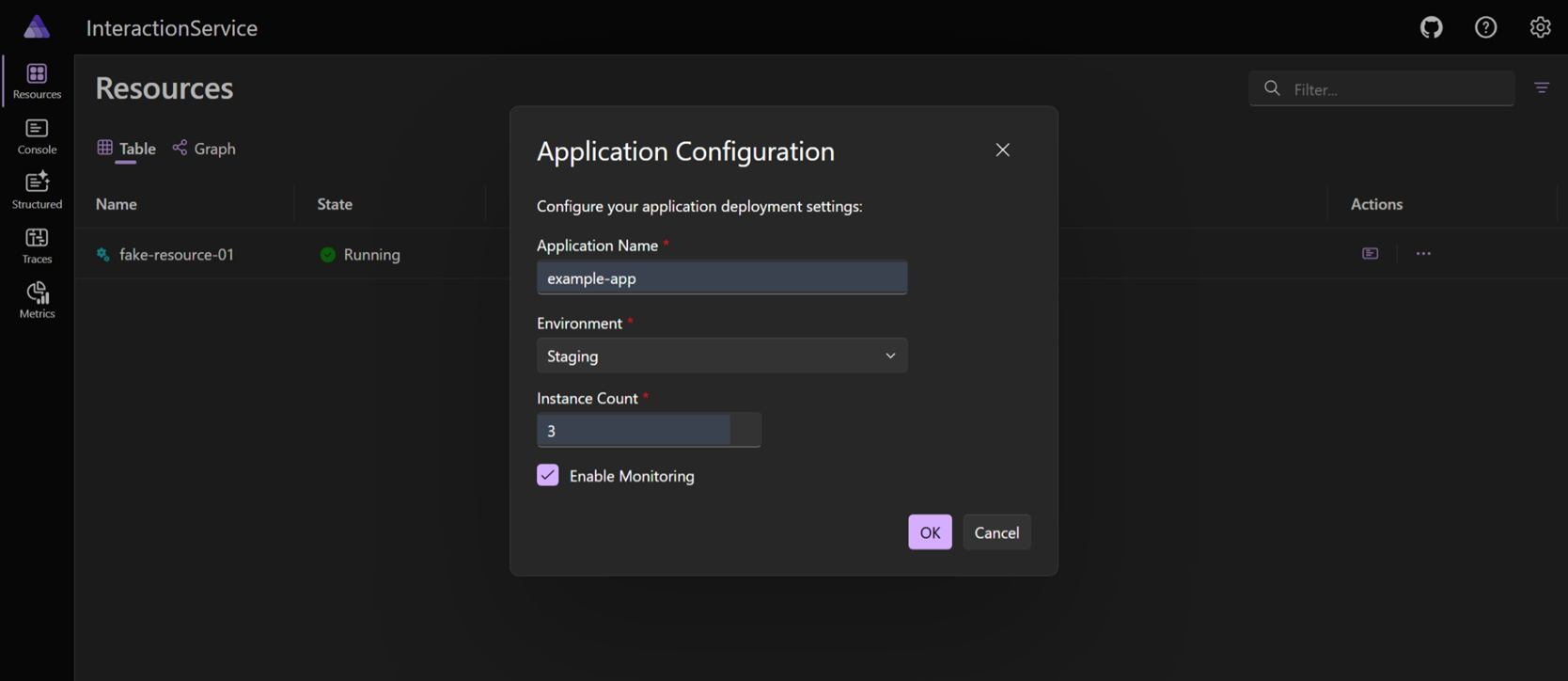
Task: Open console logs for fake-resource-01
Action: [1370, 254]
